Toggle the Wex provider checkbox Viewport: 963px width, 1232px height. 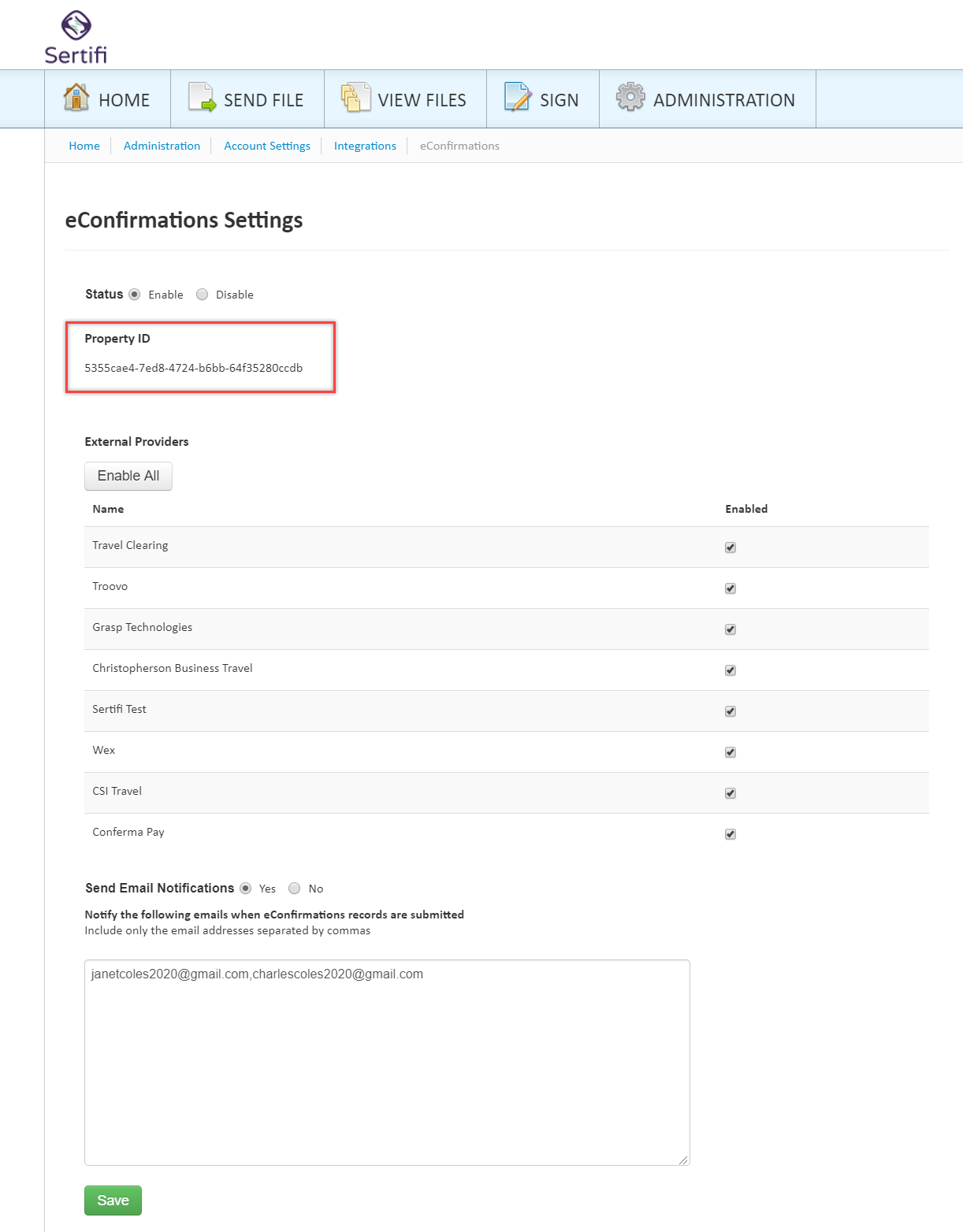click(731, 752)
